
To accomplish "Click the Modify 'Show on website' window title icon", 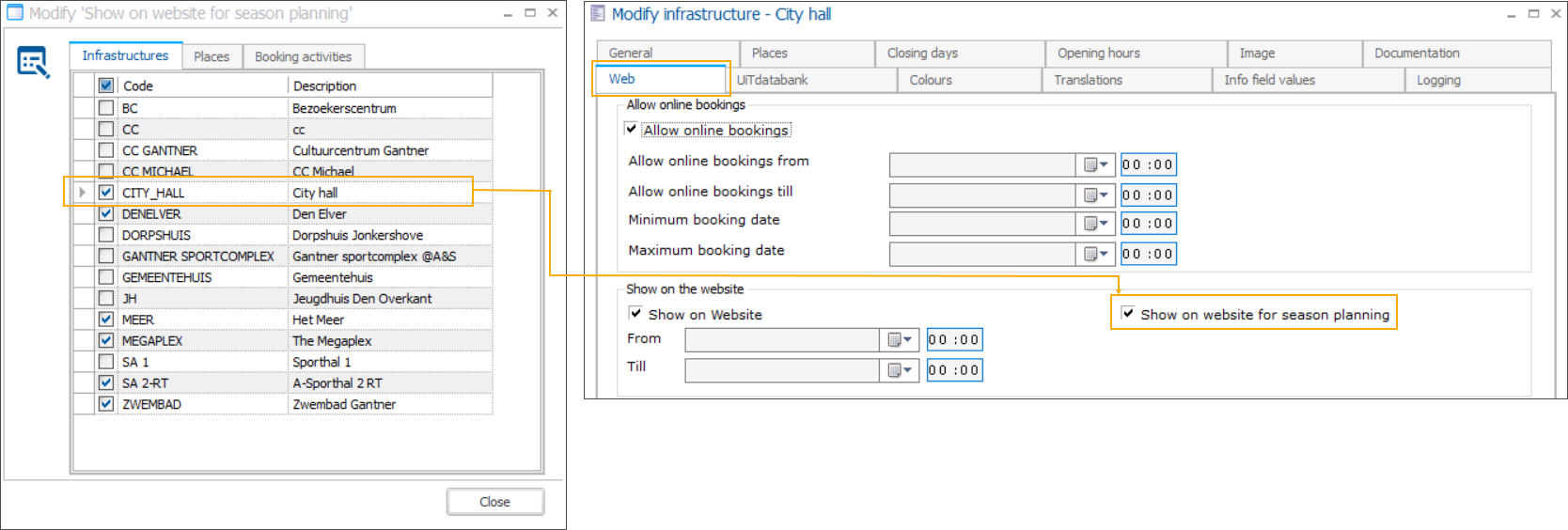I will coord(15,13).
